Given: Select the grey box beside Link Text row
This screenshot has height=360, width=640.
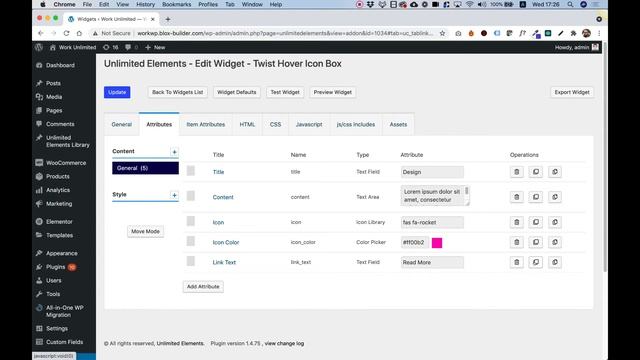Looking at the screenshot, I should click(191, 261).
